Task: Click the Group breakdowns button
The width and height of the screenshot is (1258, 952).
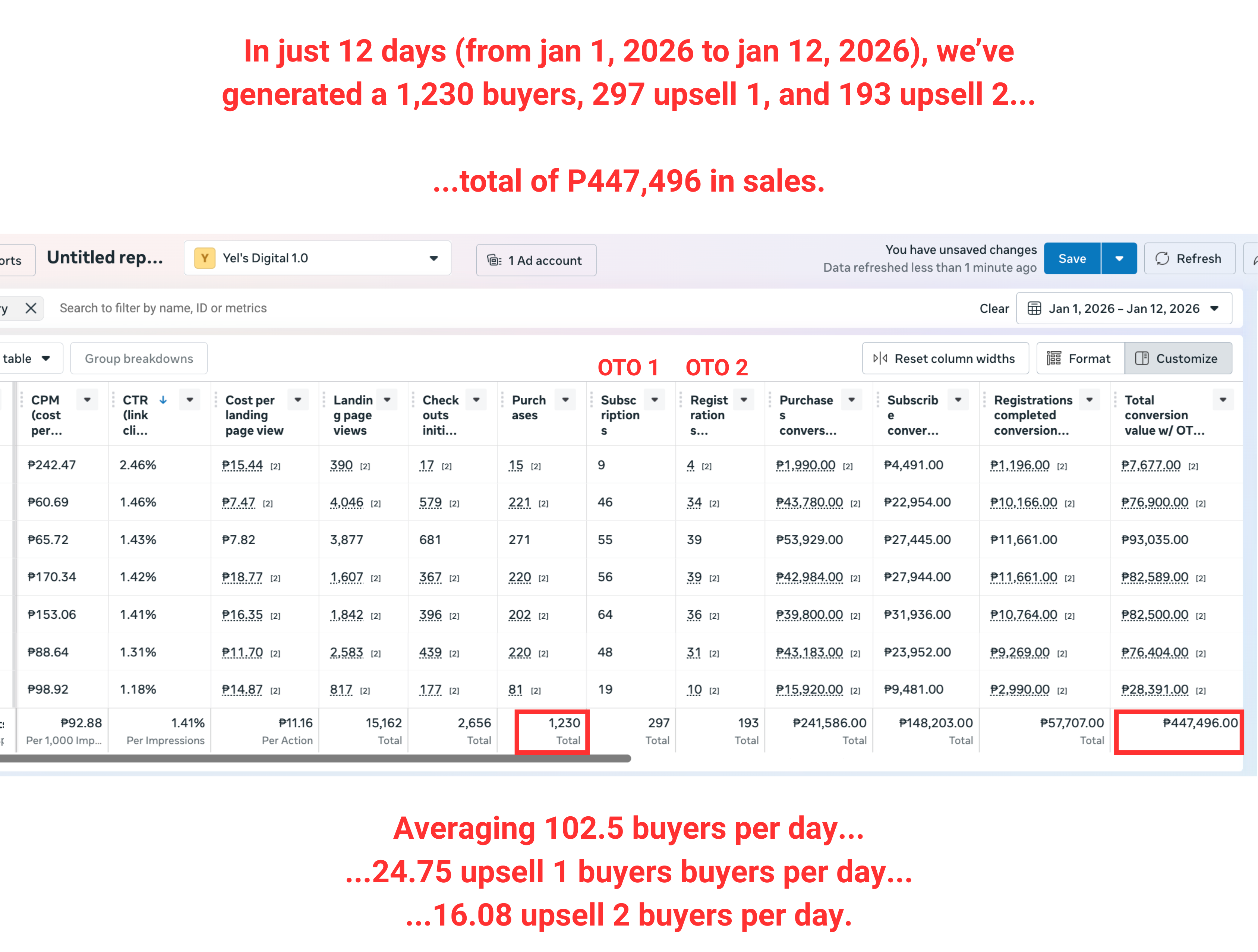Action: (139, 358)
